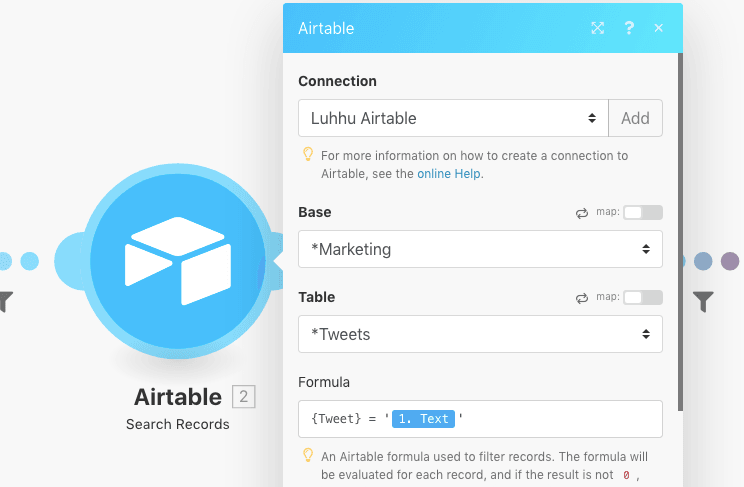Click the Add connection button
Image resolution: width=744 pixels, height=487 pixels.
[635, 118]
